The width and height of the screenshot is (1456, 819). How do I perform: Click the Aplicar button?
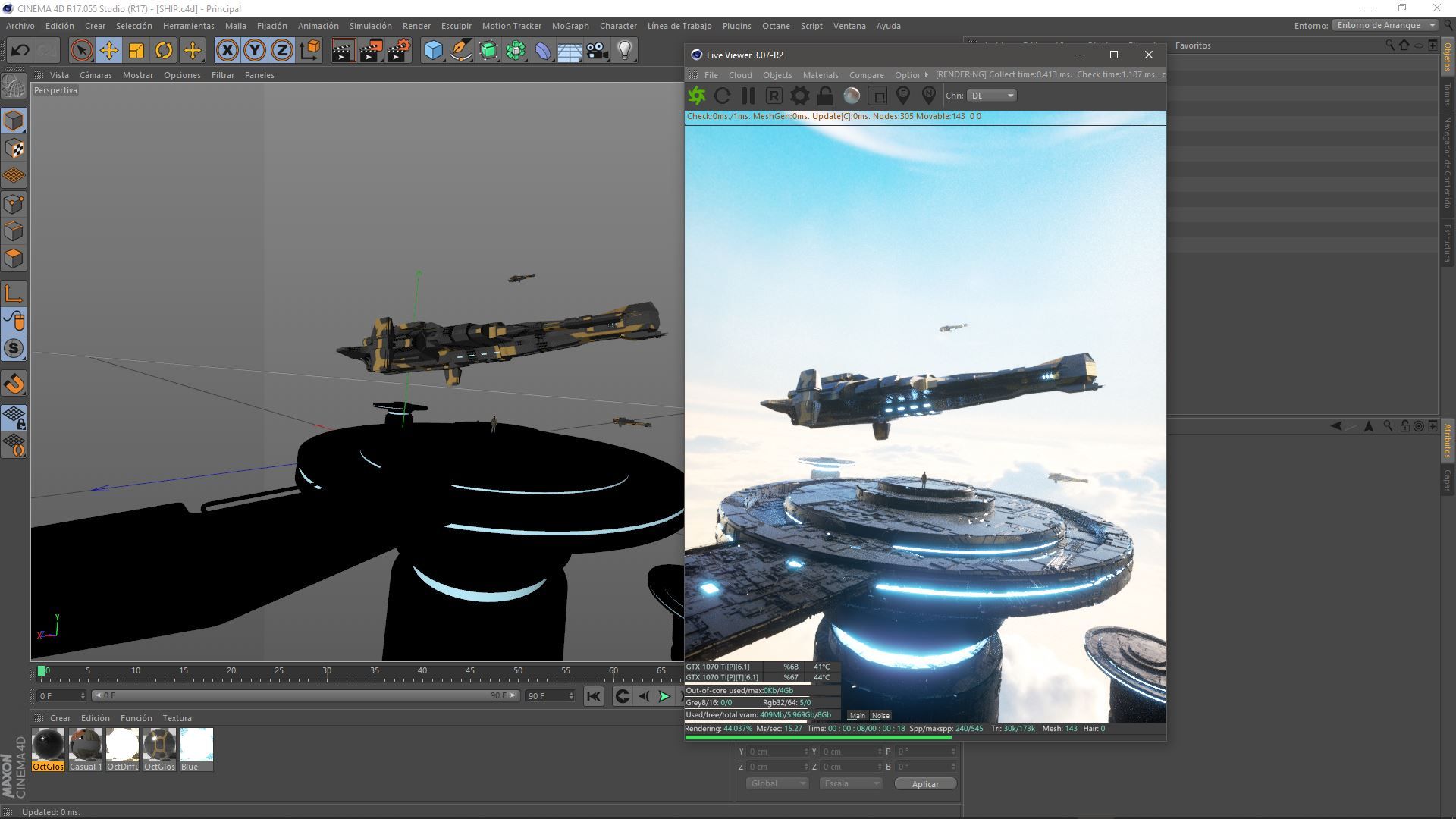click(x=924, y=783)
